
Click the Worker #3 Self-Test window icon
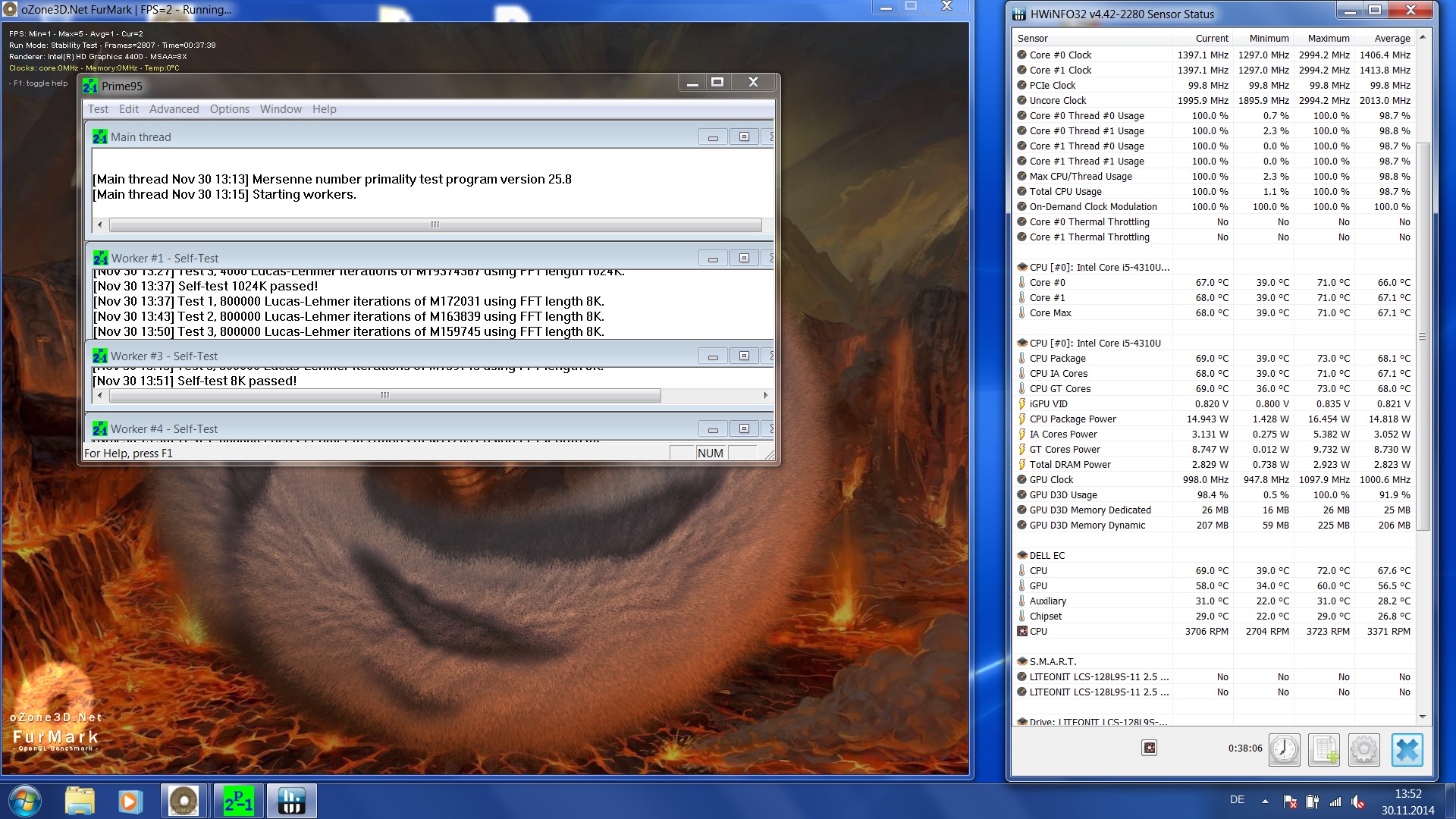click(99, 356)
